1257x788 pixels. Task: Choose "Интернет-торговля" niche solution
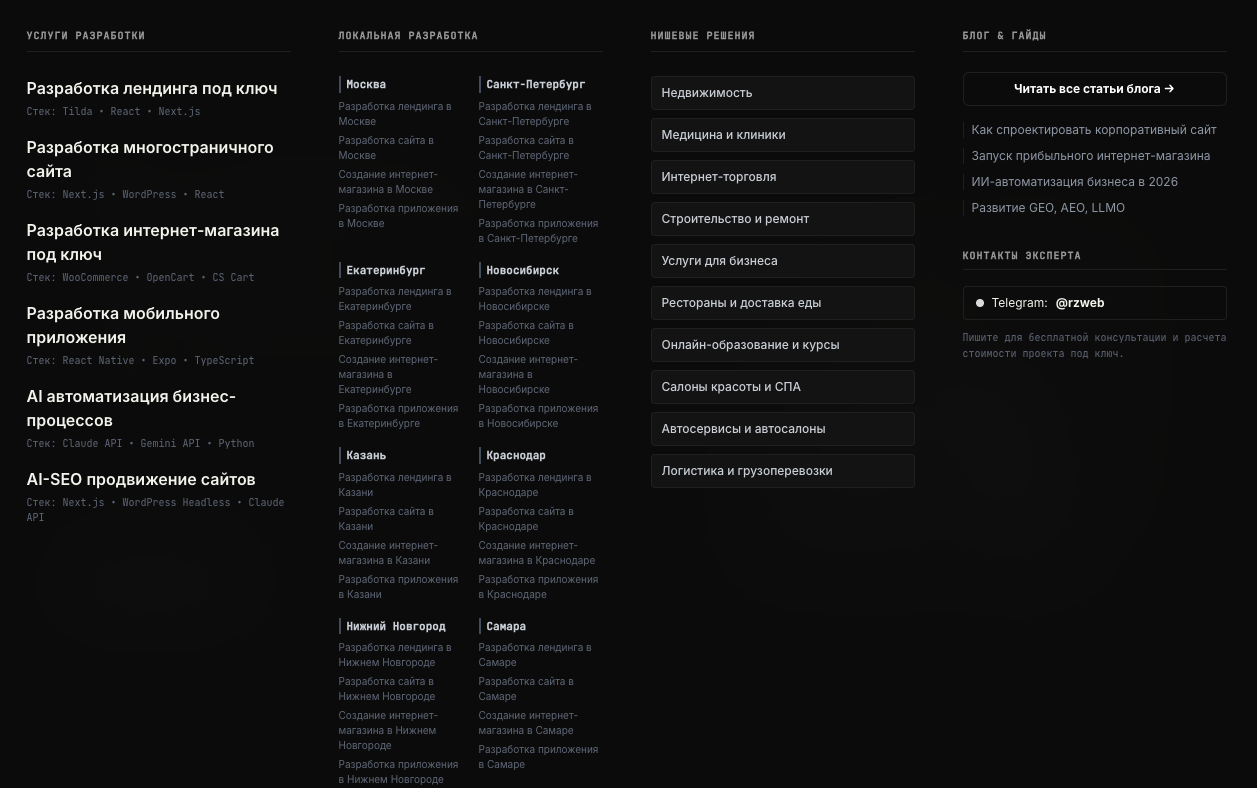(782, 177)
